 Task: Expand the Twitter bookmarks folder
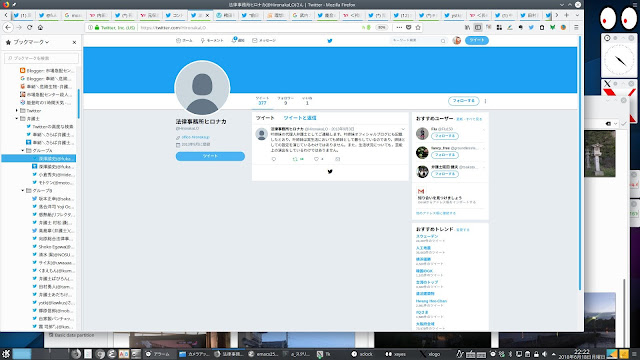tap(17, 111)
